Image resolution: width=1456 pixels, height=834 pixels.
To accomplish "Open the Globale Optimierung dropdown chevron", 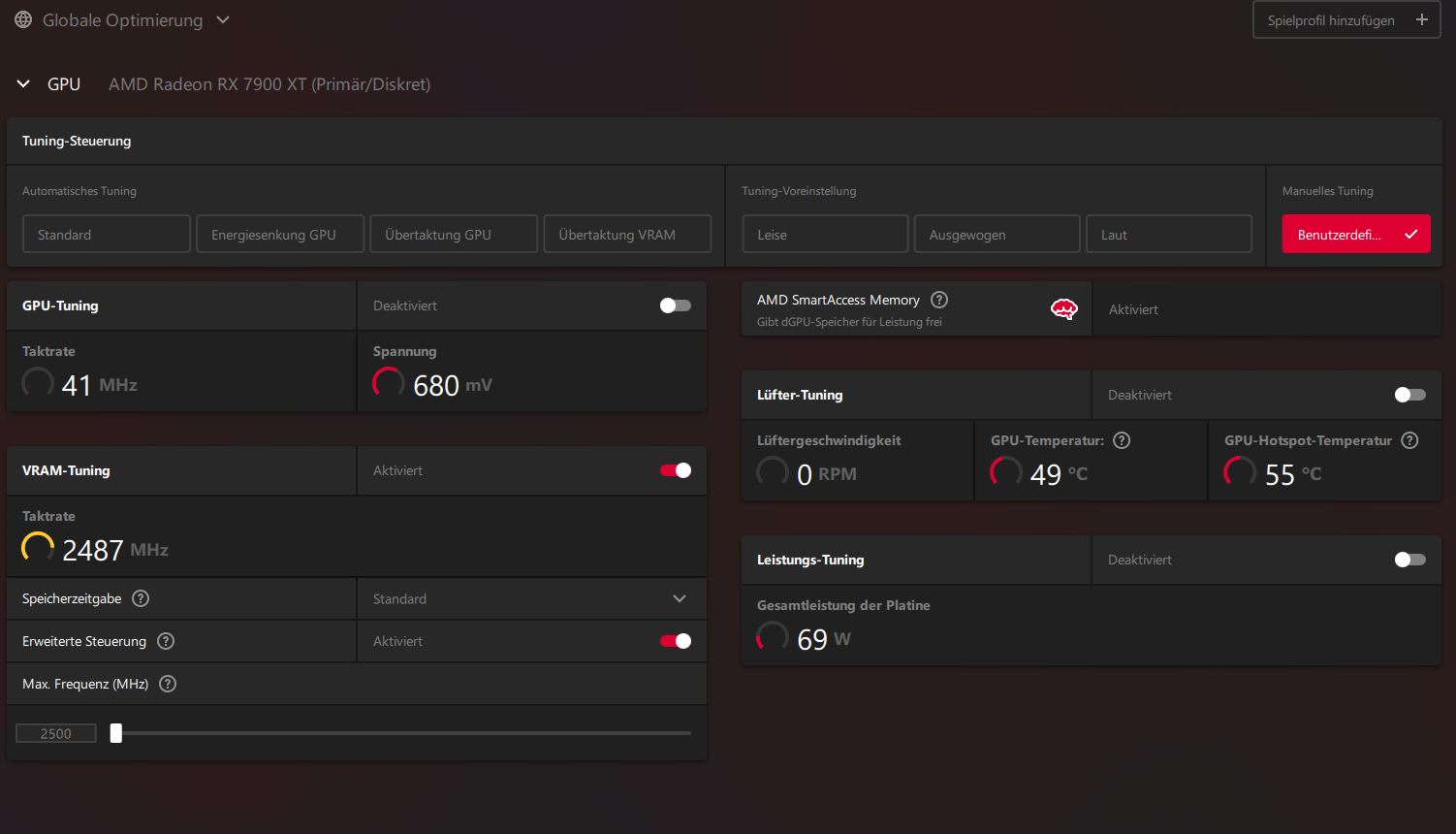I will 223,20.
